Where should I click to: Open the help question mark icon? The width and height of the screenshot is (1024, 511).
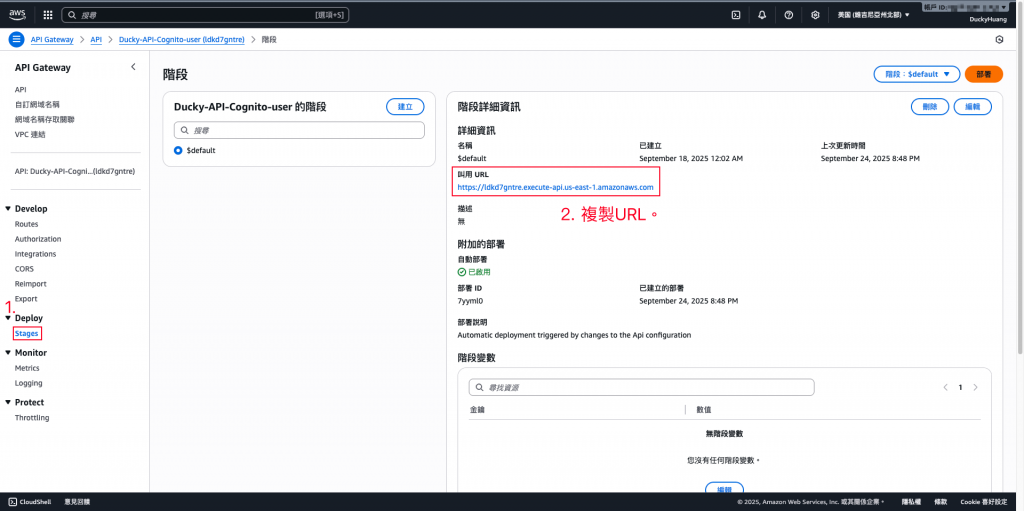click(x=789, y=14)
